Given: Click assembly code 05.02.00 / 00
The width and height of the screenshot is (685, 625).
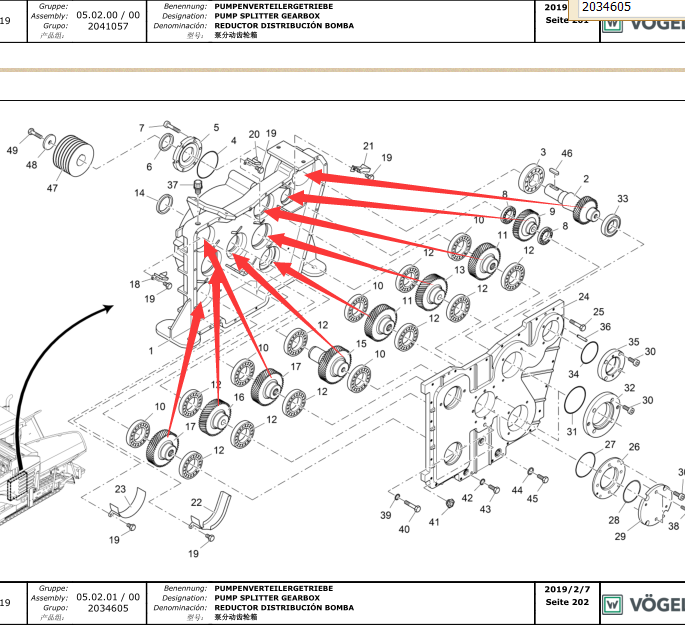Looking at the screenshot, I should 108,15.
